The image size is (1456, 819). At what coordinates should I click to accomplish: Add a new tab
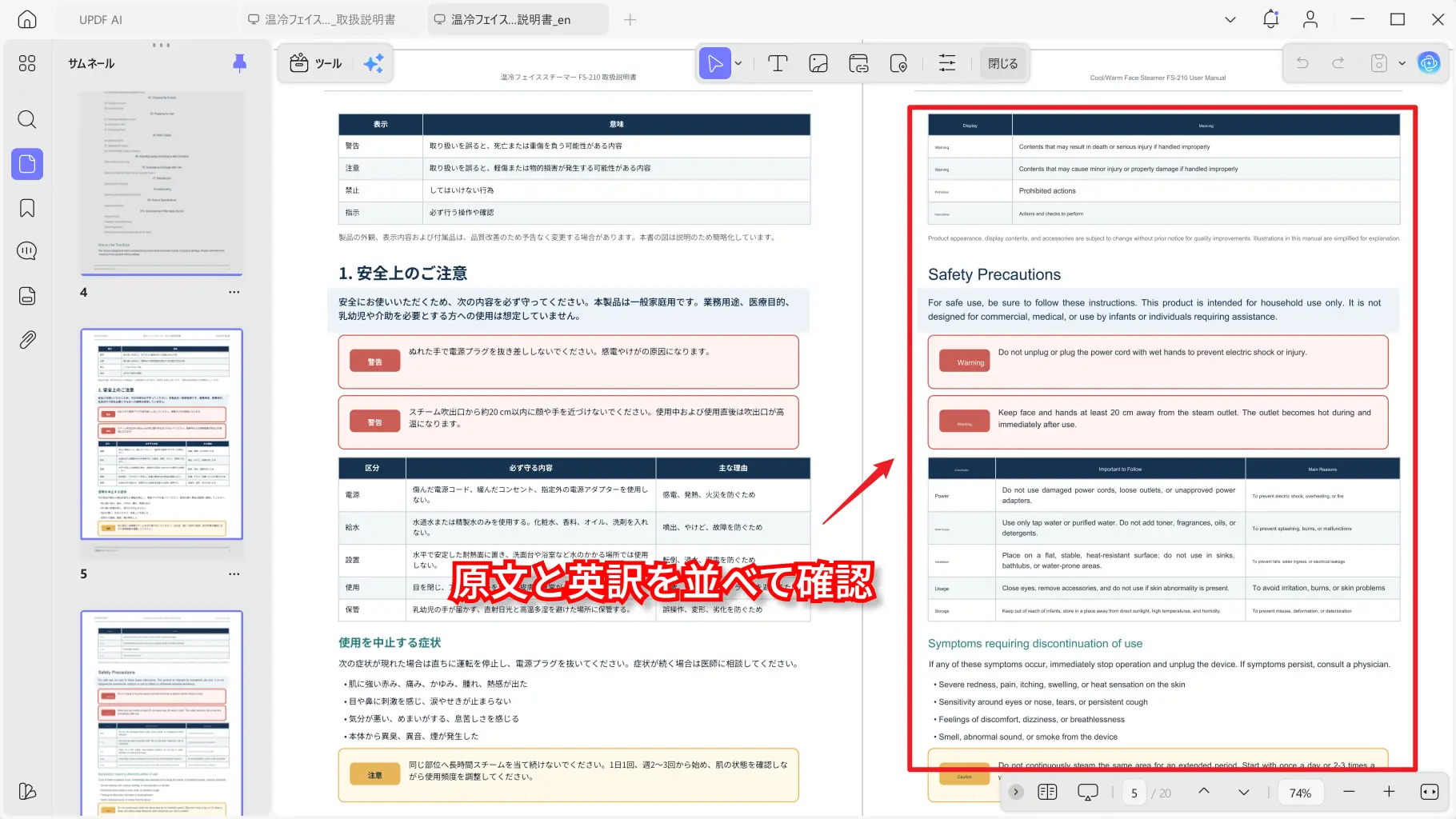(630, 19)
